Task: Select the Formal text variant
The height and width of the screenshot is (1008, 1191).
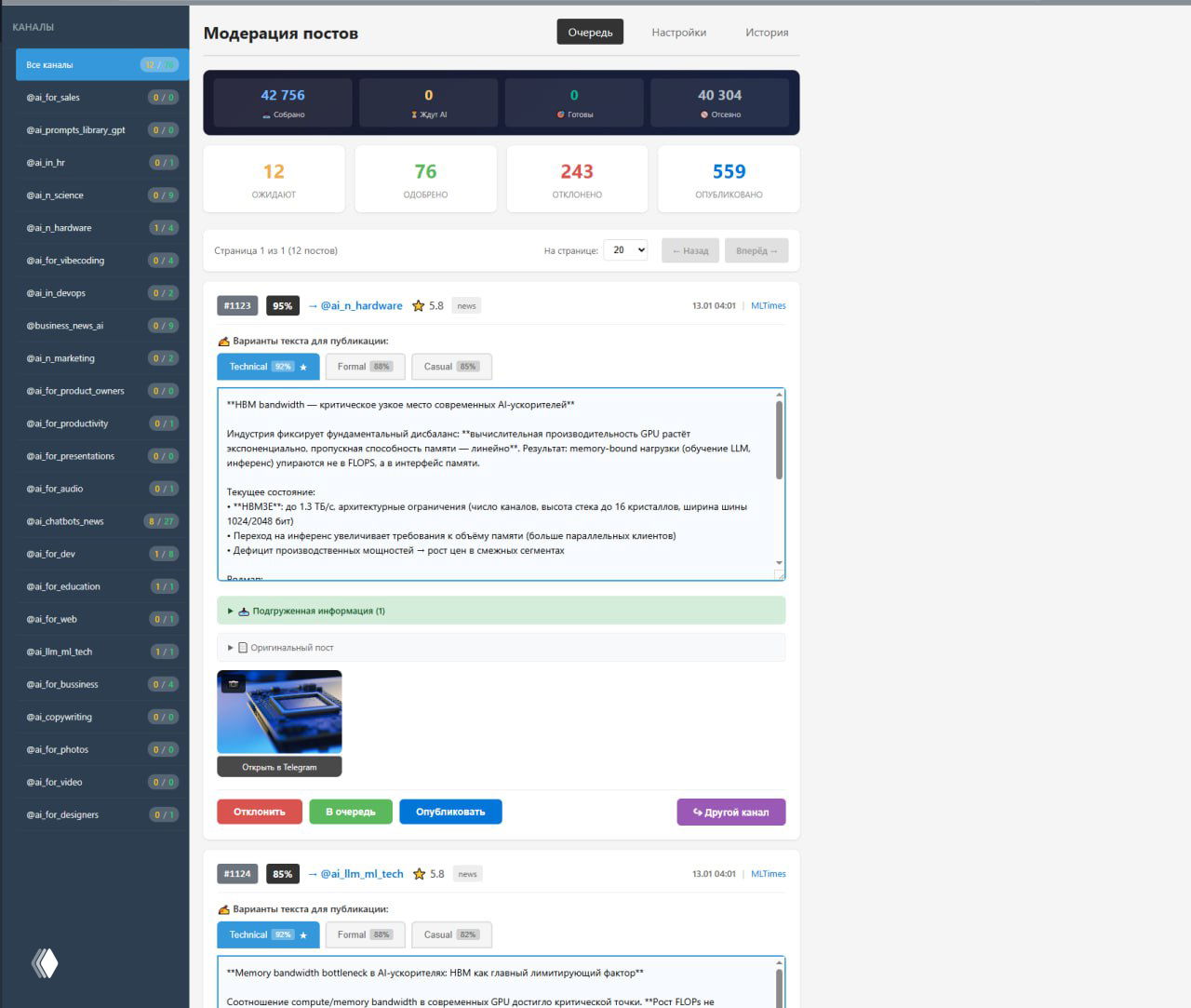Action: 364,366
